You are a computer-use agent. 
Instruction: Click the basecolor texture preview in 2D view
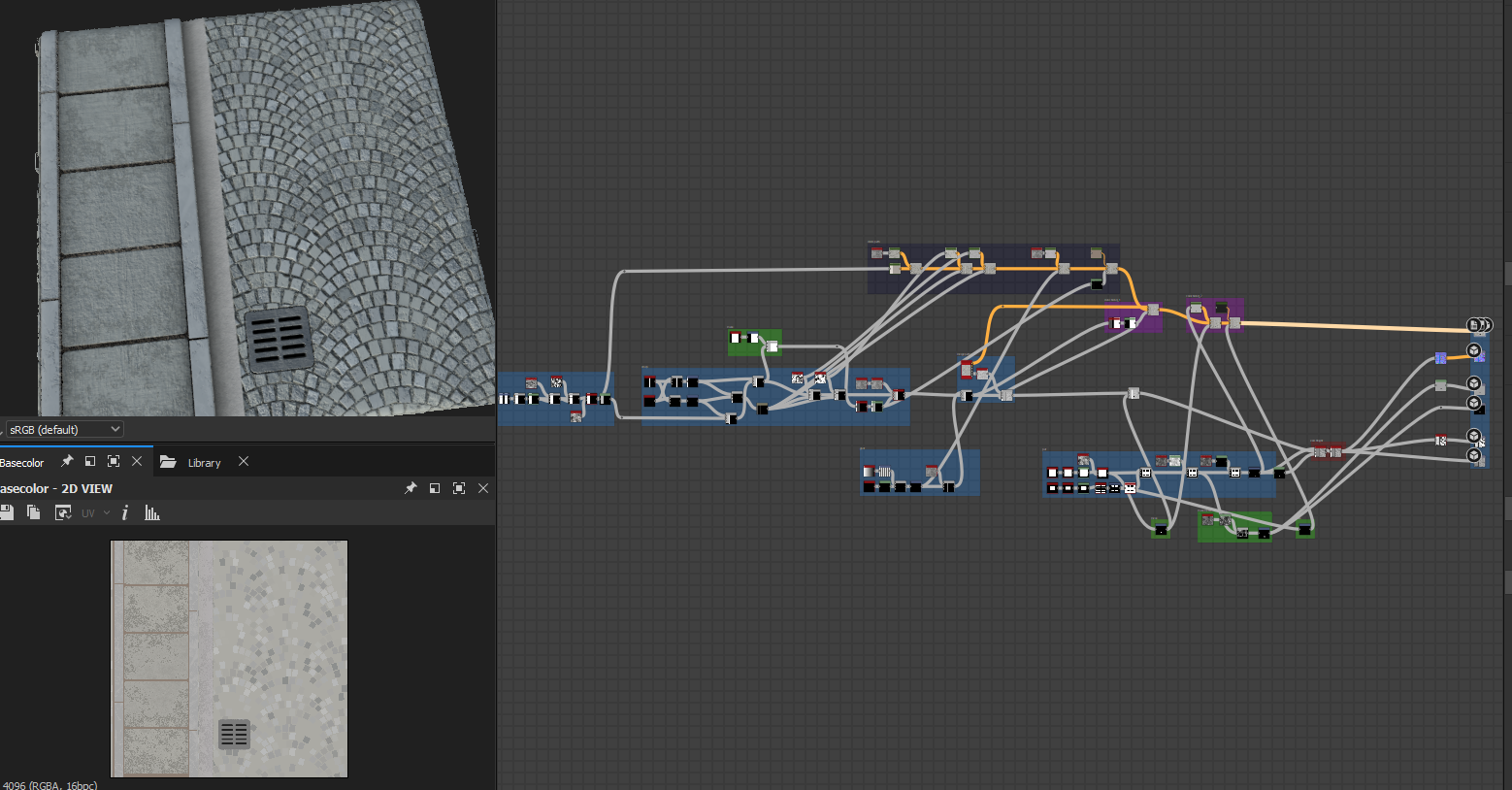point(229,658)
